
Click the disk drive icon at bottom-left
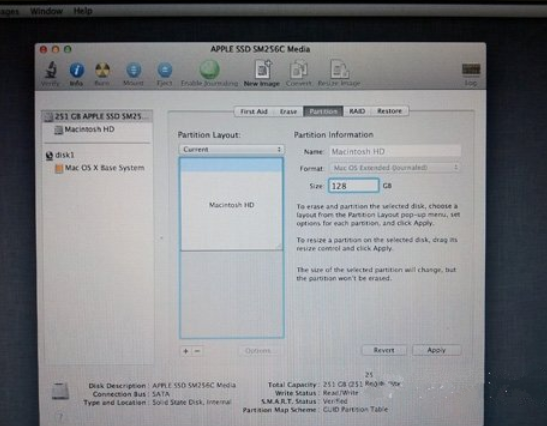[x=60, y=390]
